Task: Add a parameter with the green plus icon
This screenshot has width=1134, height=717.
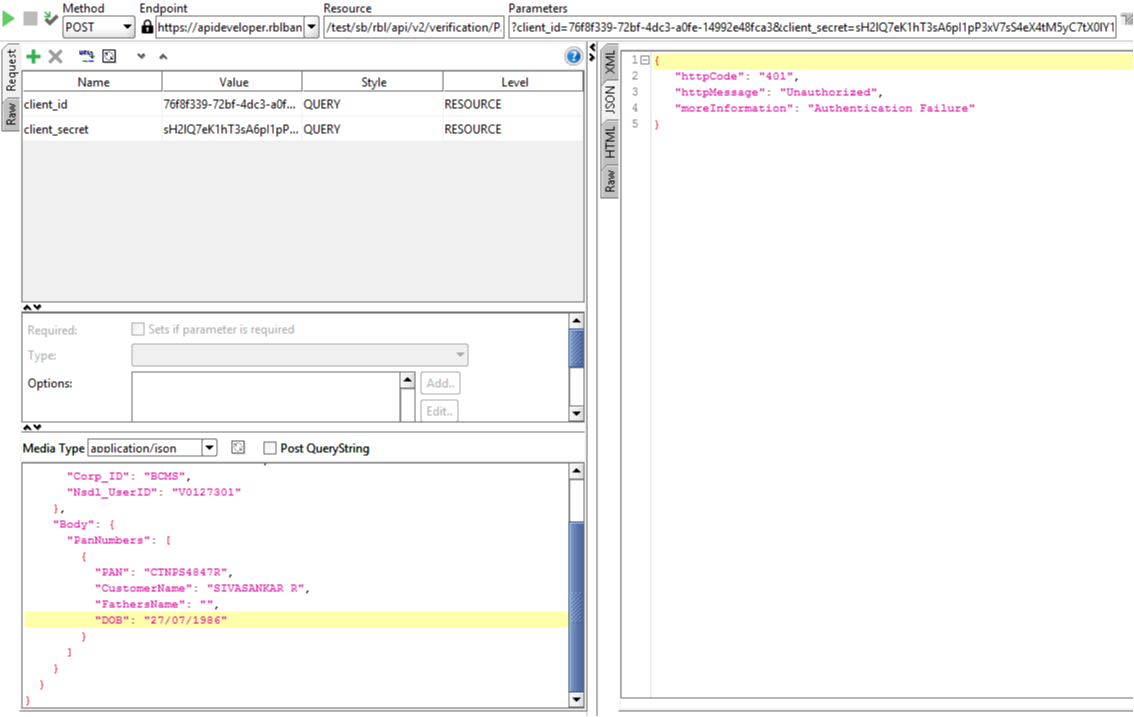Action: click(x=33, y=56)
